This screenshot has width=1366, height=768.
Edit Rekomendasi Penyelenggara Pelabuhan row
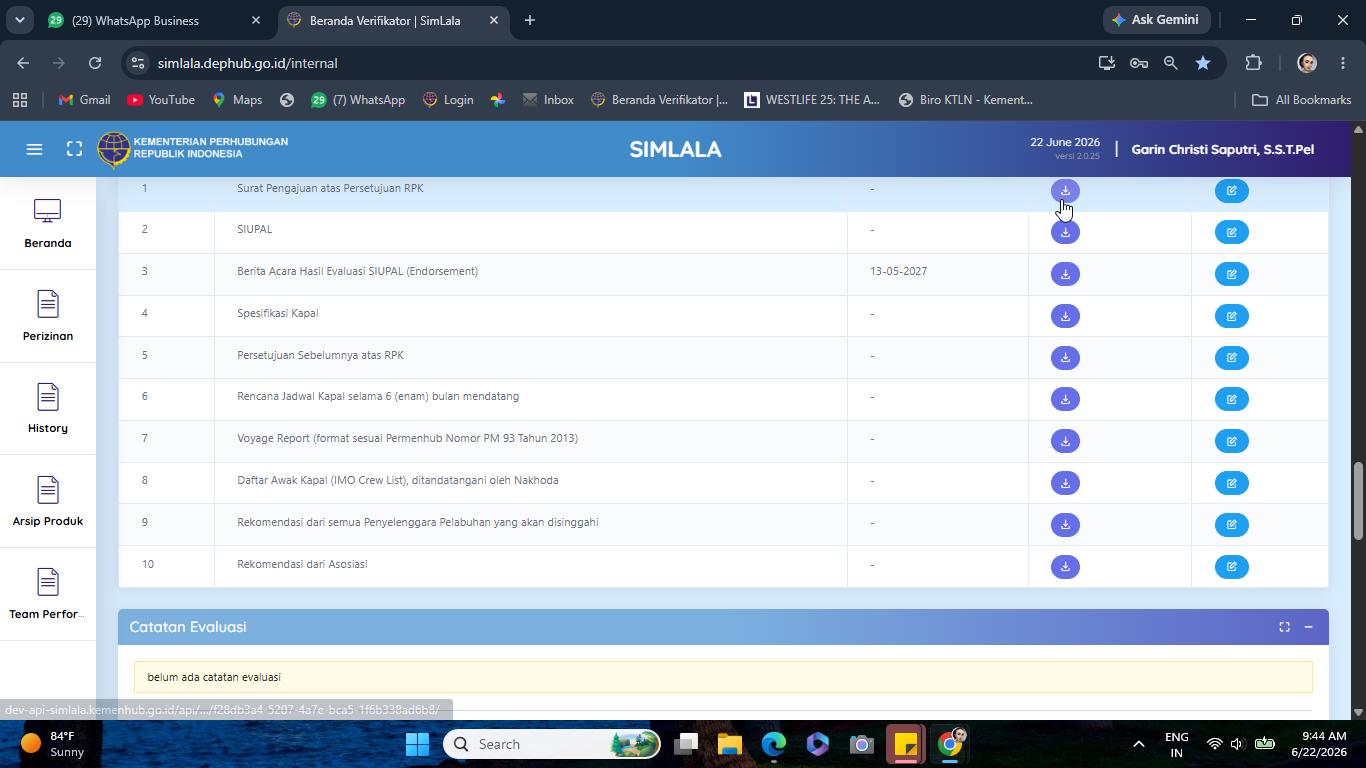tap(1231, 524)
